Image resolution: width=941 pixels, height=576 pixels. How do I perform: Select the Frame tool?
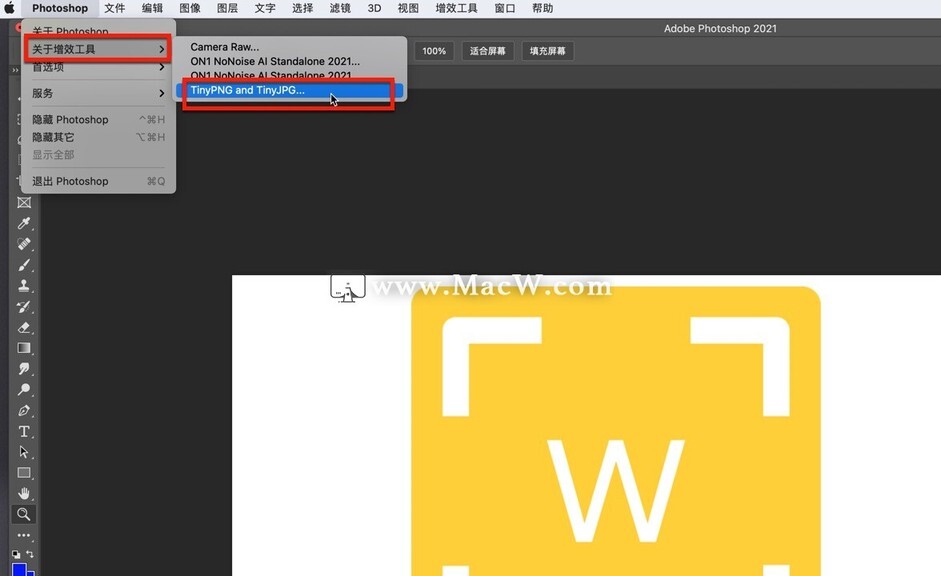point(24,203)
